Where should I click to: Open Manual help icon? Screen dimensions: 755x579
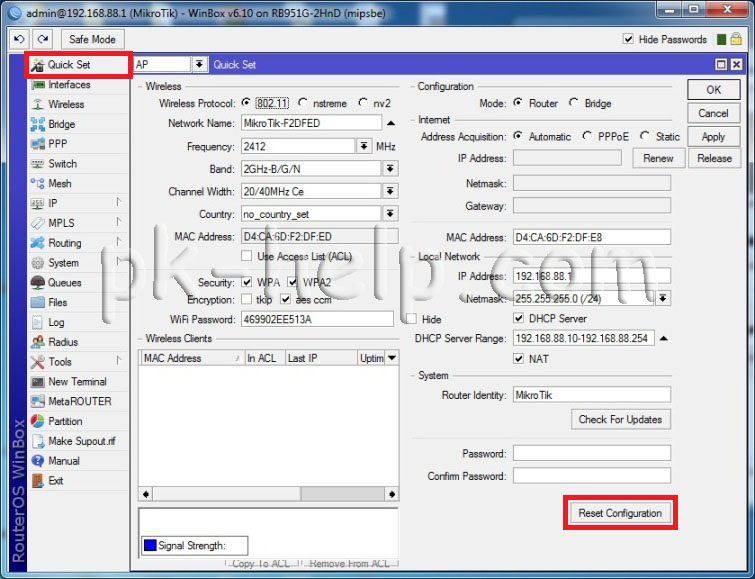(x=38, y=461)
